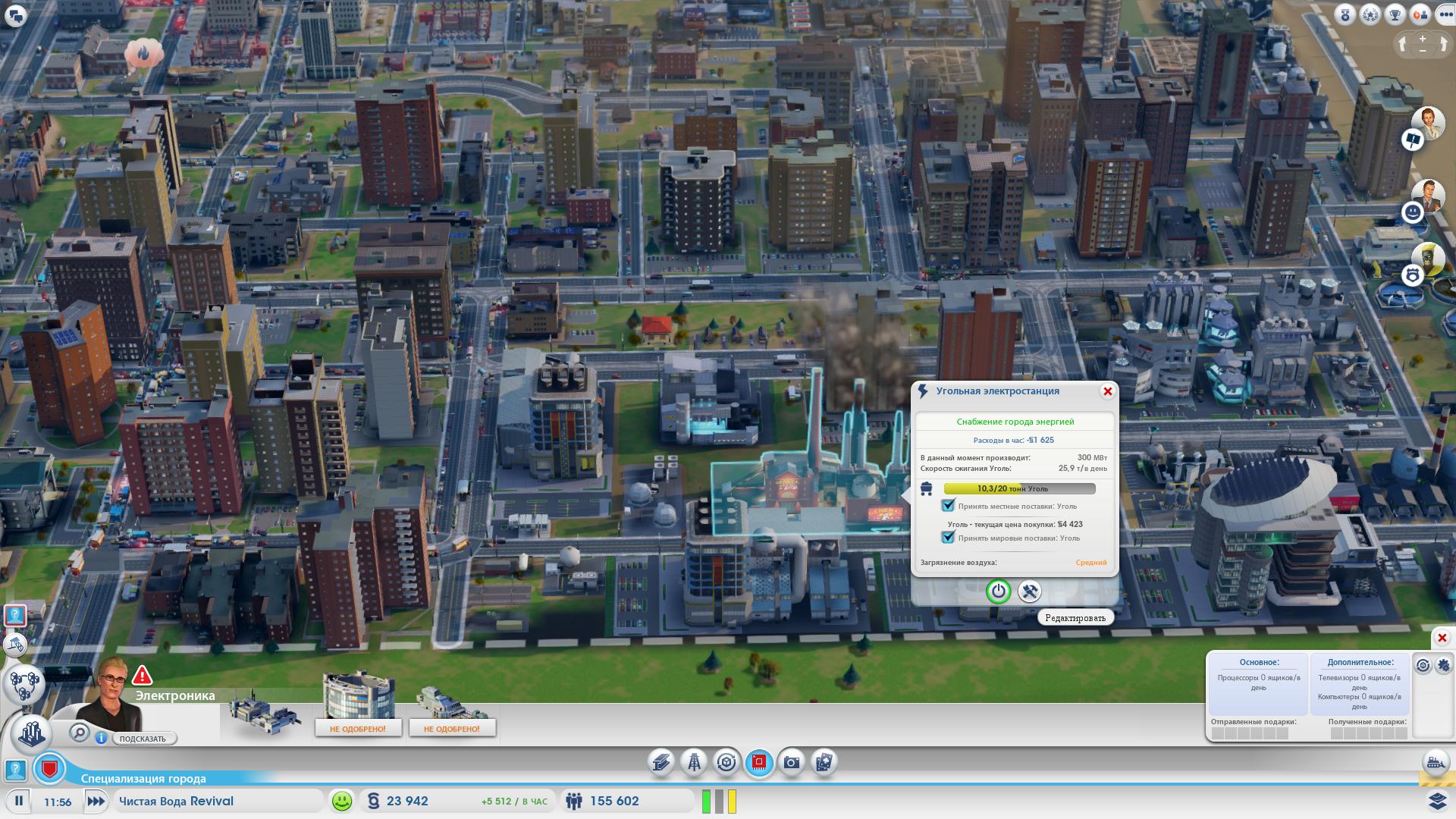Set game speed with fast-forward arrows
1456x819 pixels.
[x=96, y=801]
